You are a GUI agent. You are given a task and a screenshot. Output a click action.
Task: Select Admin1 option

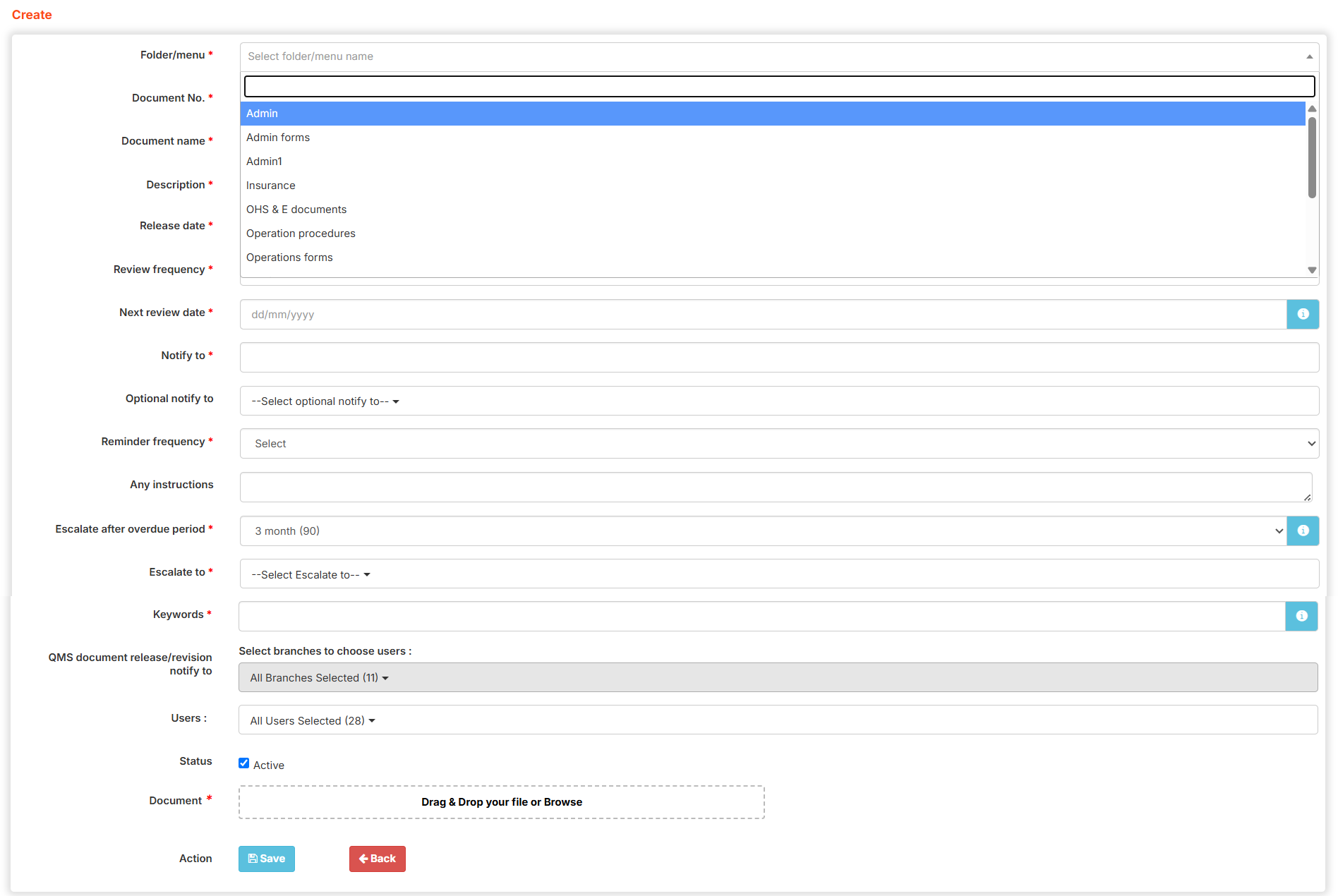(x=773, y=162)
